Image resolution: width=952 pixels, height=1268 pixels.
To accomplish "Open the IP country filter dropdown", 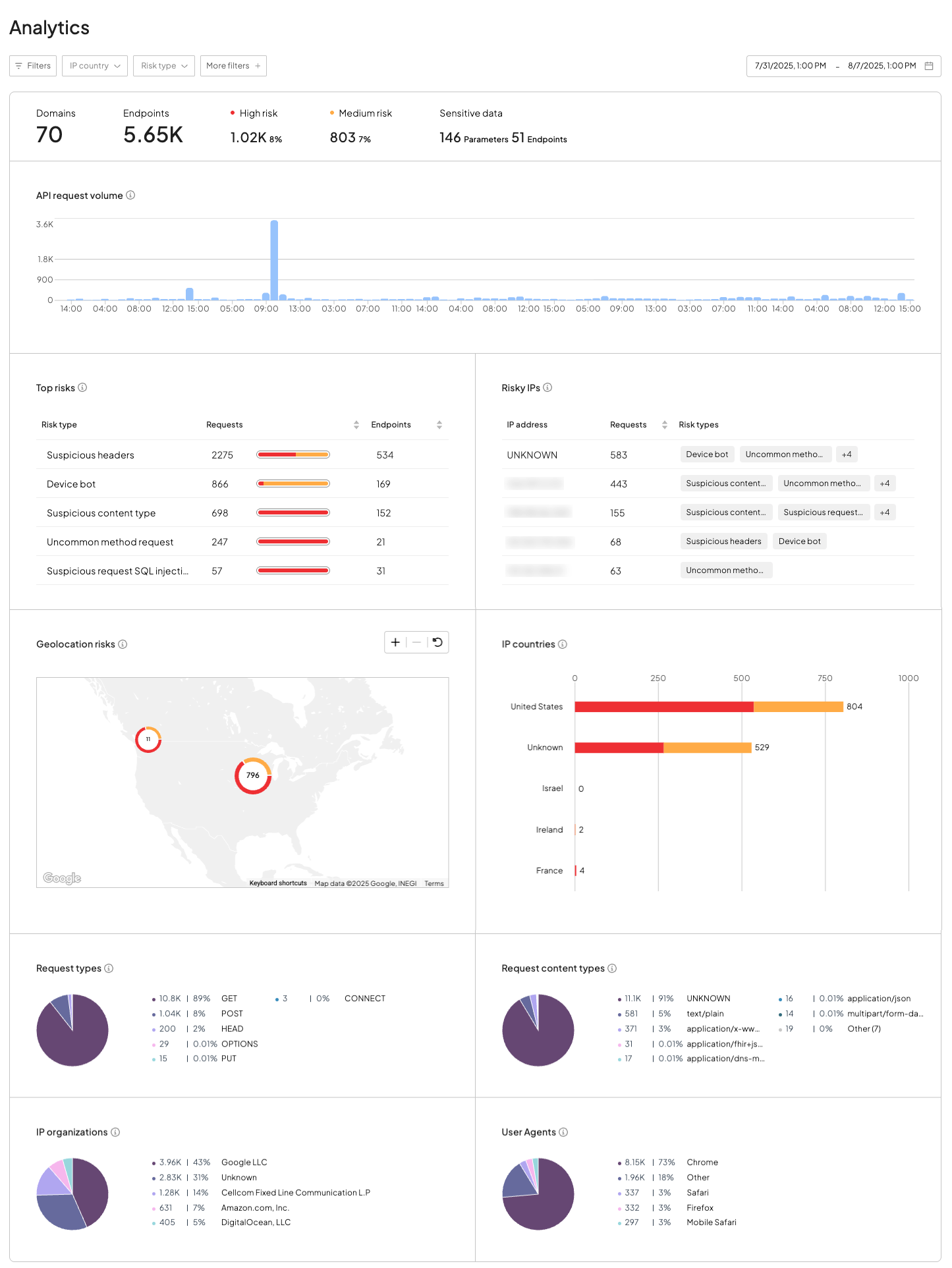I will 95,66.
